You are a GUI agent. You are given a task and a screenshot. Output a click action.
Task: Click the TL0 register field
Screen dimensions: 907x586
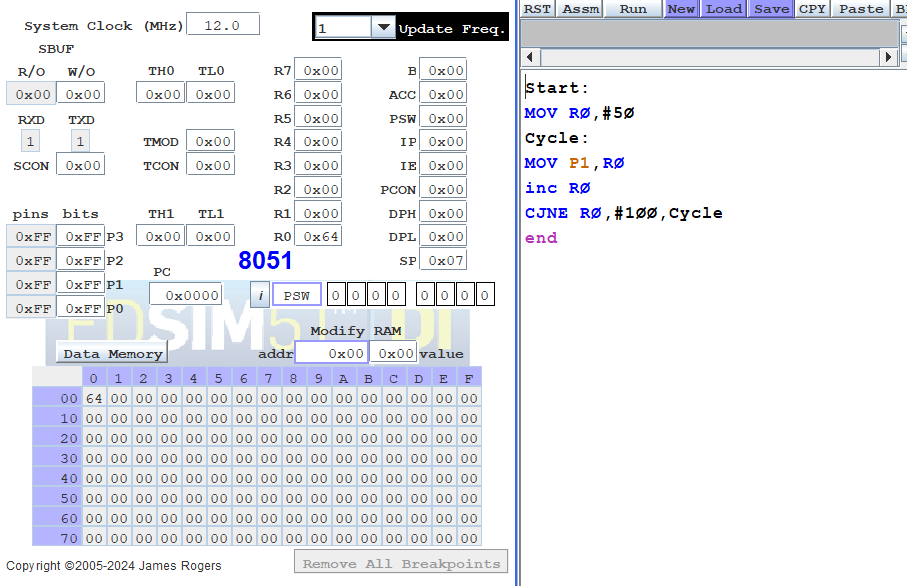[x=211, y=94]
